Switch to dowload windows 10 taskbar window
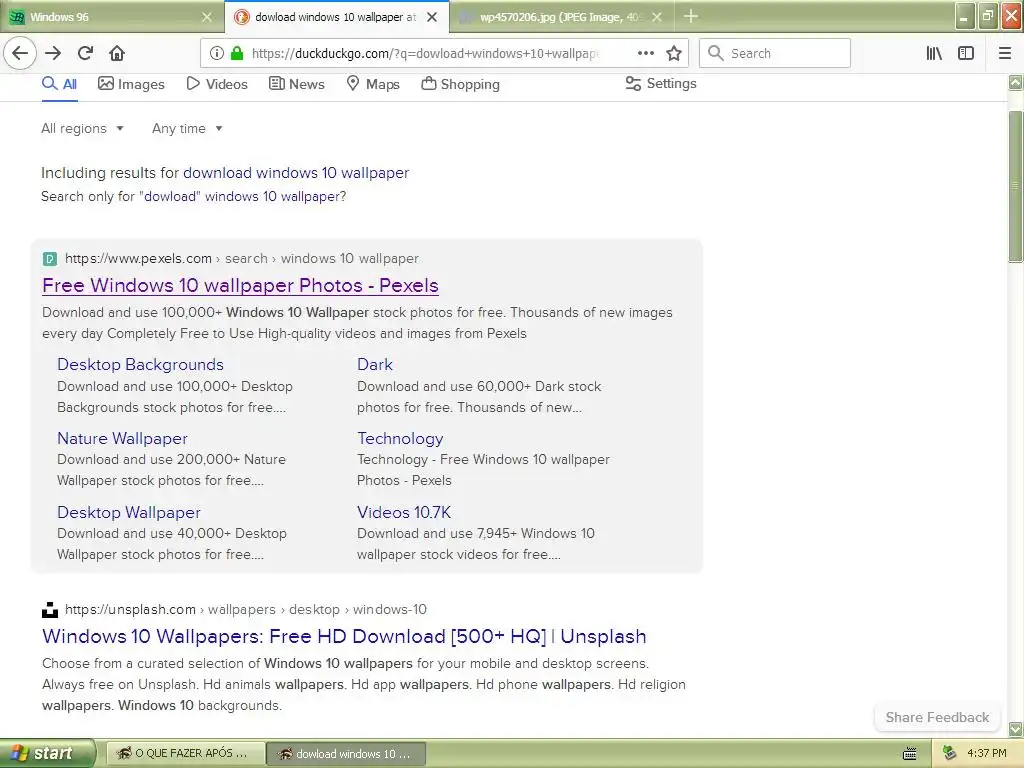1024x768 pixels. pos(346,754)
